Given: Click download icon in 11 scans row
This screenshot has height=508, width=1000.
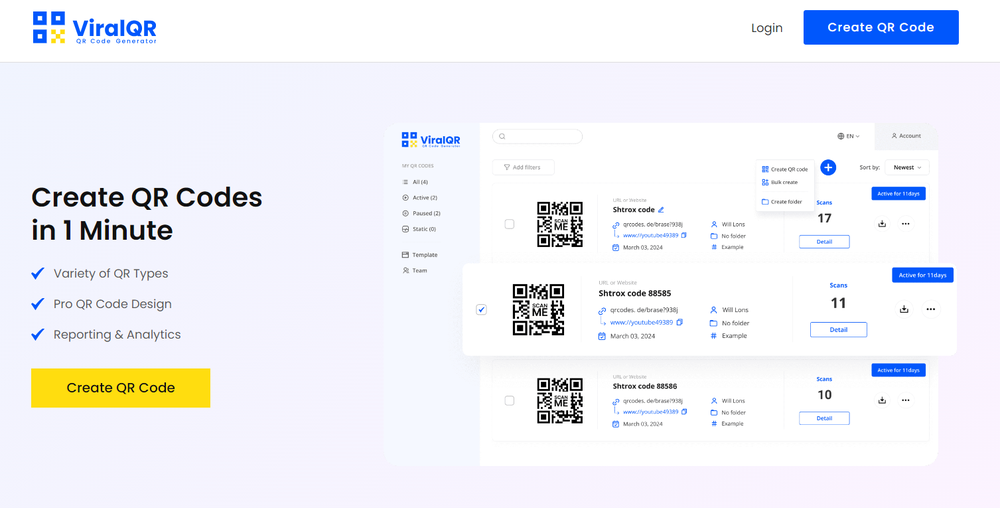Looking at the screenshot, I should tap(904, 309).
